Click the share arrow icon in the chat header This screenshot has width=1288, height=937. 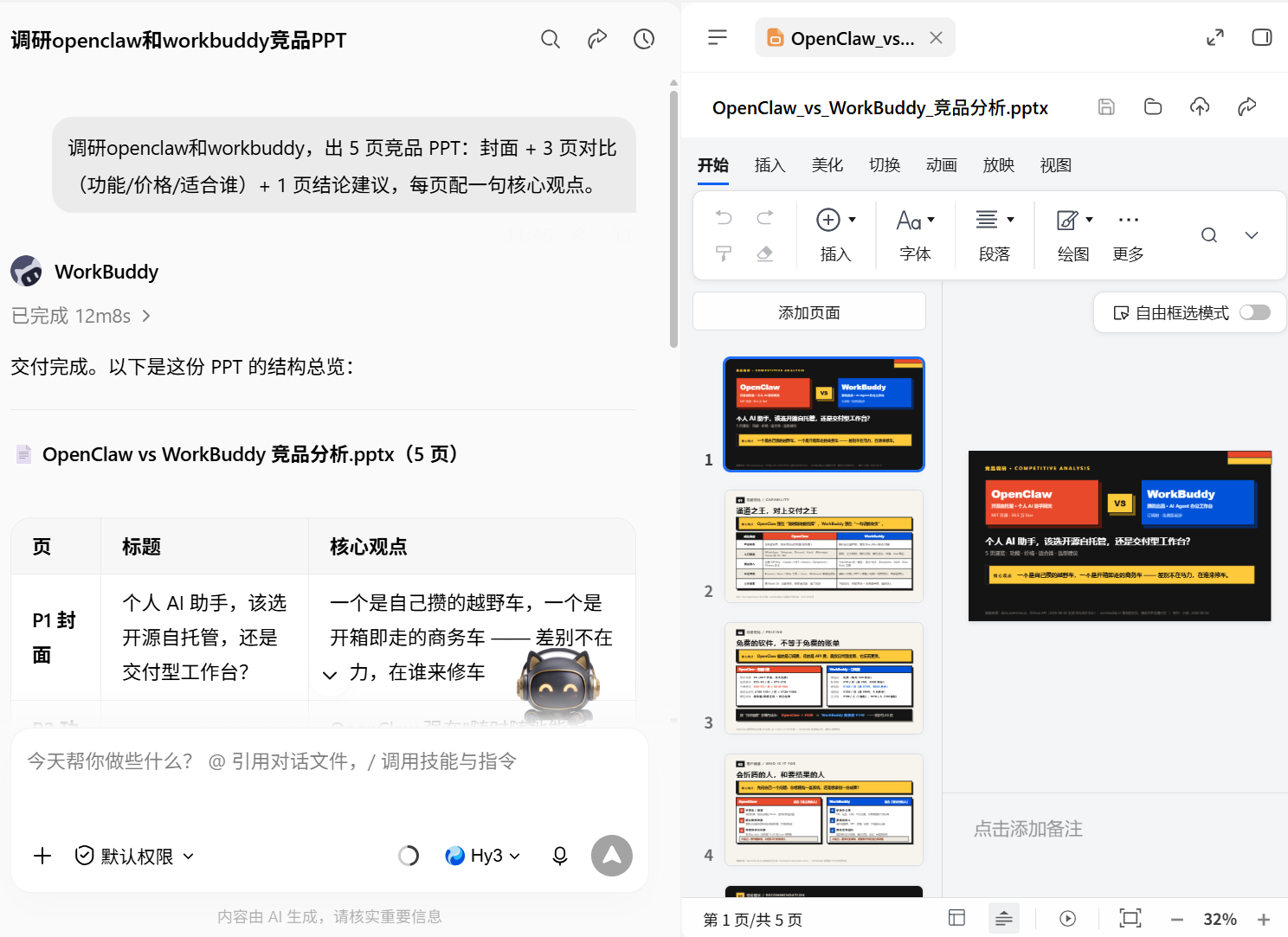click(x=597, y=39)
